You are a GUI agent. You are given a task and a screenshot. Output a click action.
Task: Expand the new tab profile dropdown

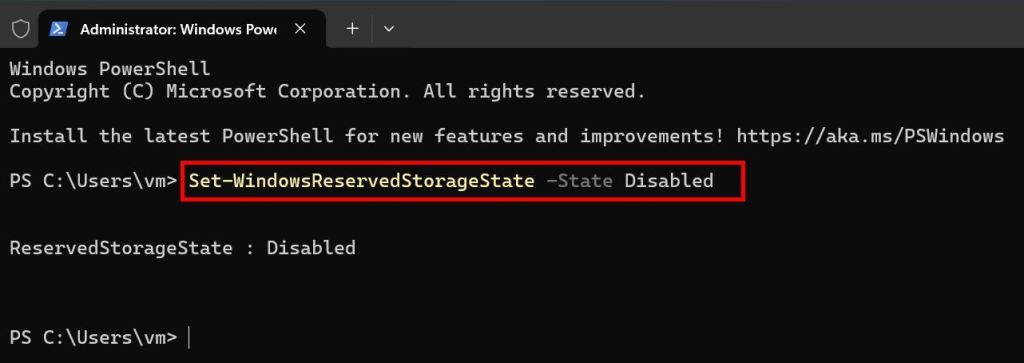pyautogui.click(x=389, y=29)
